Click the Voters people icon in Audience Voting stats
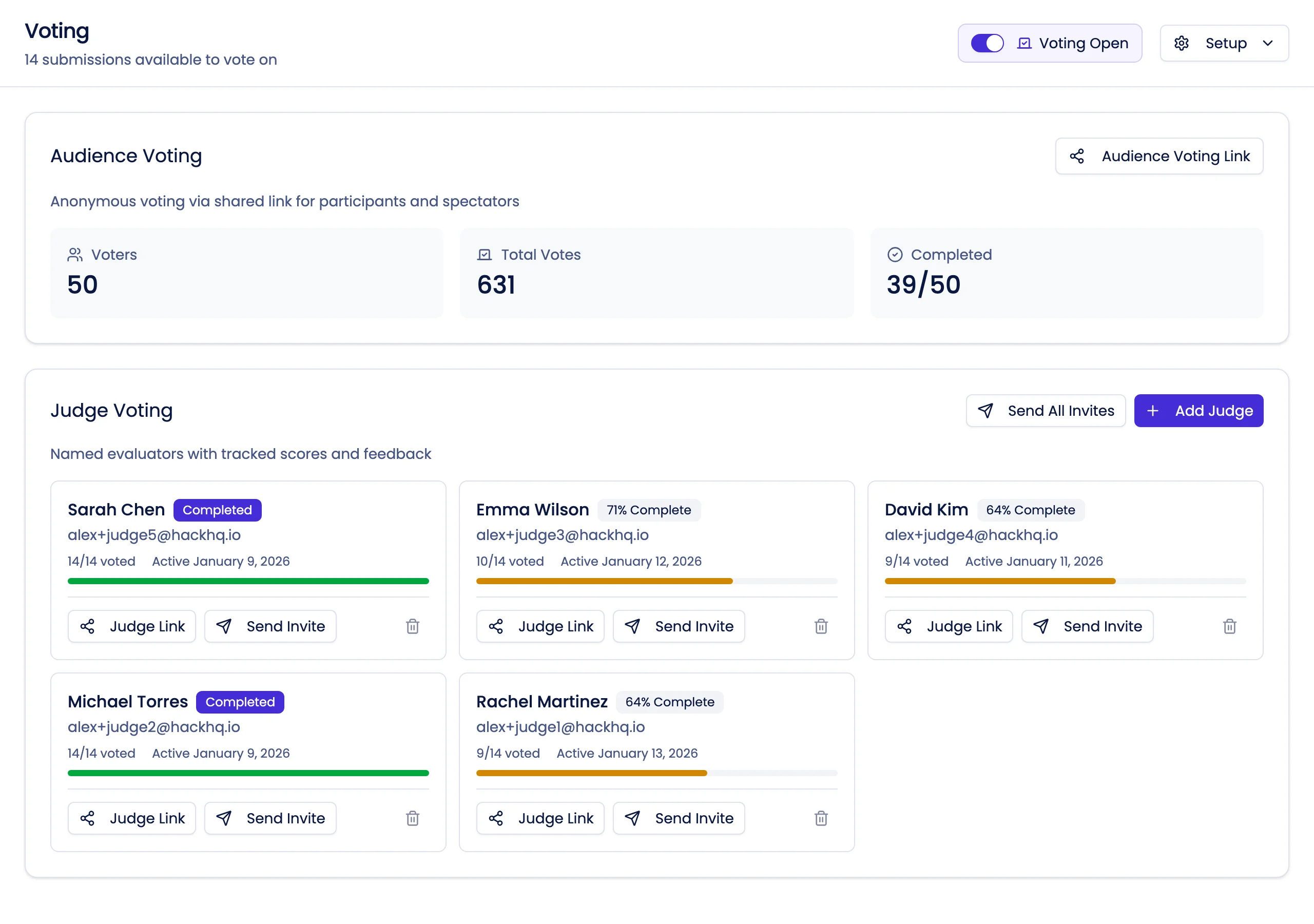 coord(74,255)
